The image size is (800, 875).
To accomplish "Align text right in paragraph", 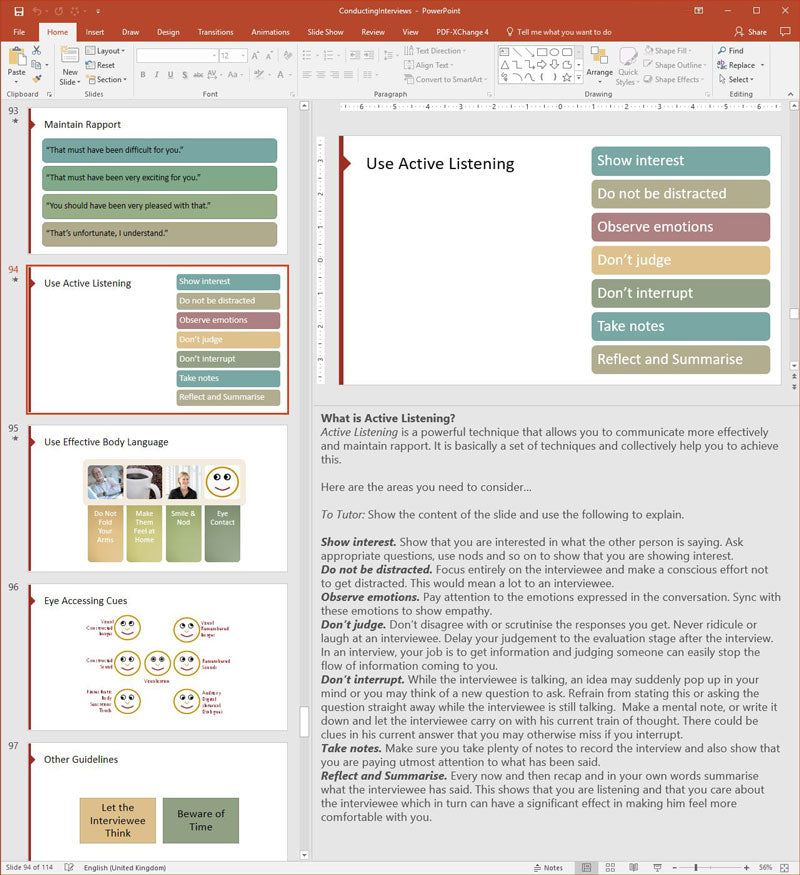I will [x=335, y=74].
